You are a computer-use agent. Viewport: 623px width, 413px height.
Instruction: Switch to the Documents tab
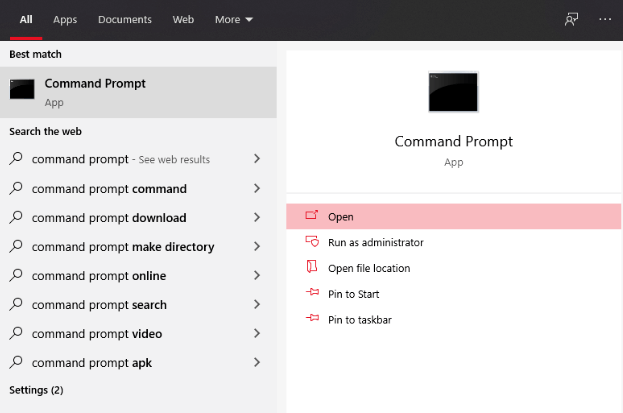[125, 19]
